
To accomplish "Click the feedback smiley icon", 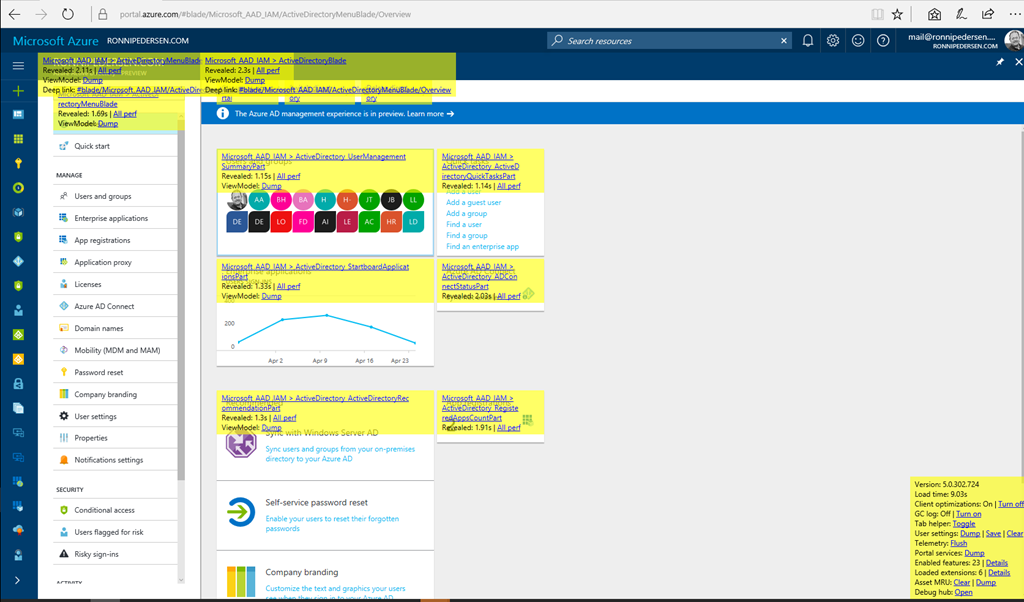I will coord(858,40).
